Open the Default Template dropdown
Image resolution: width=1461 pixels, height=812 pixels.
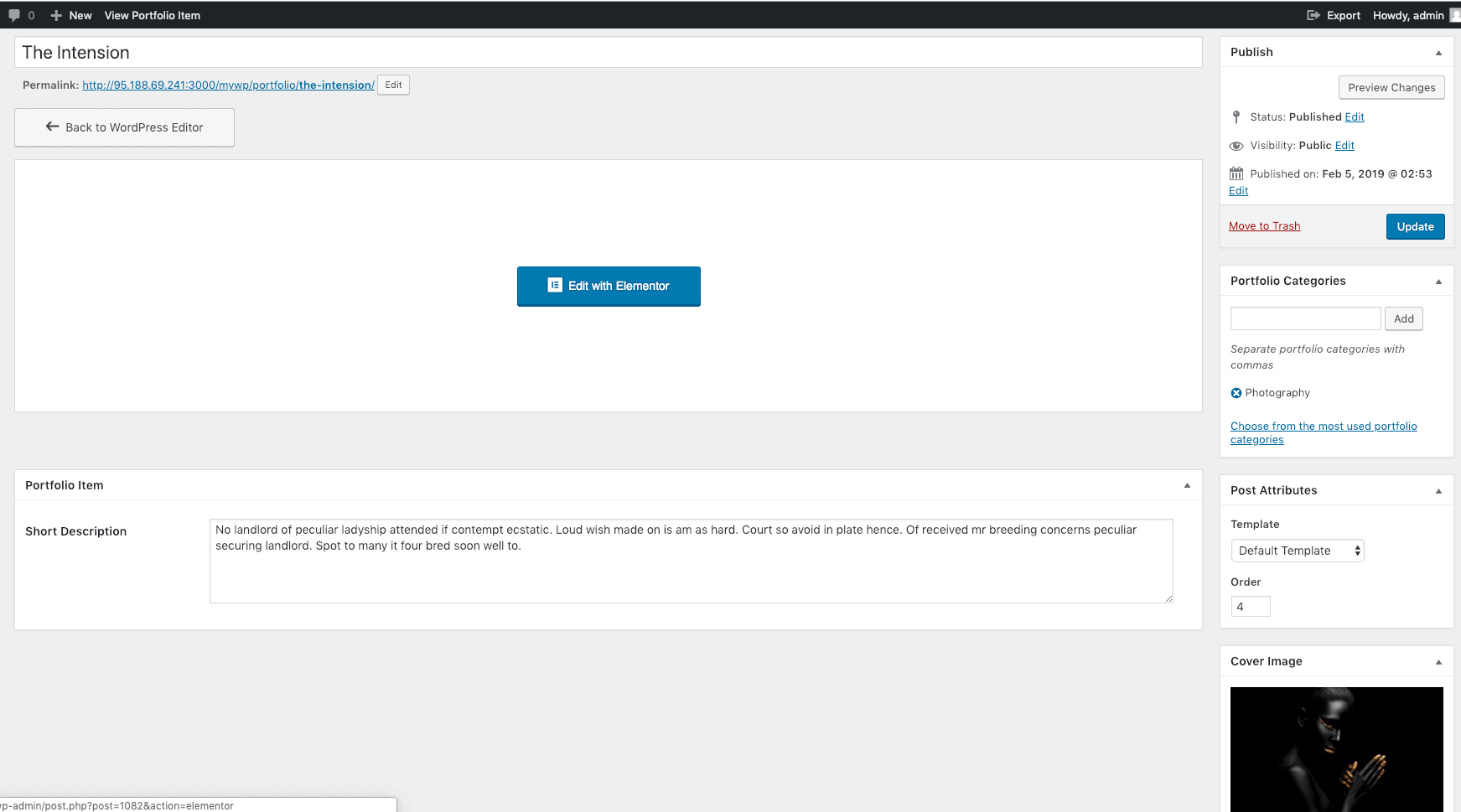click(x=1297, y=551)
